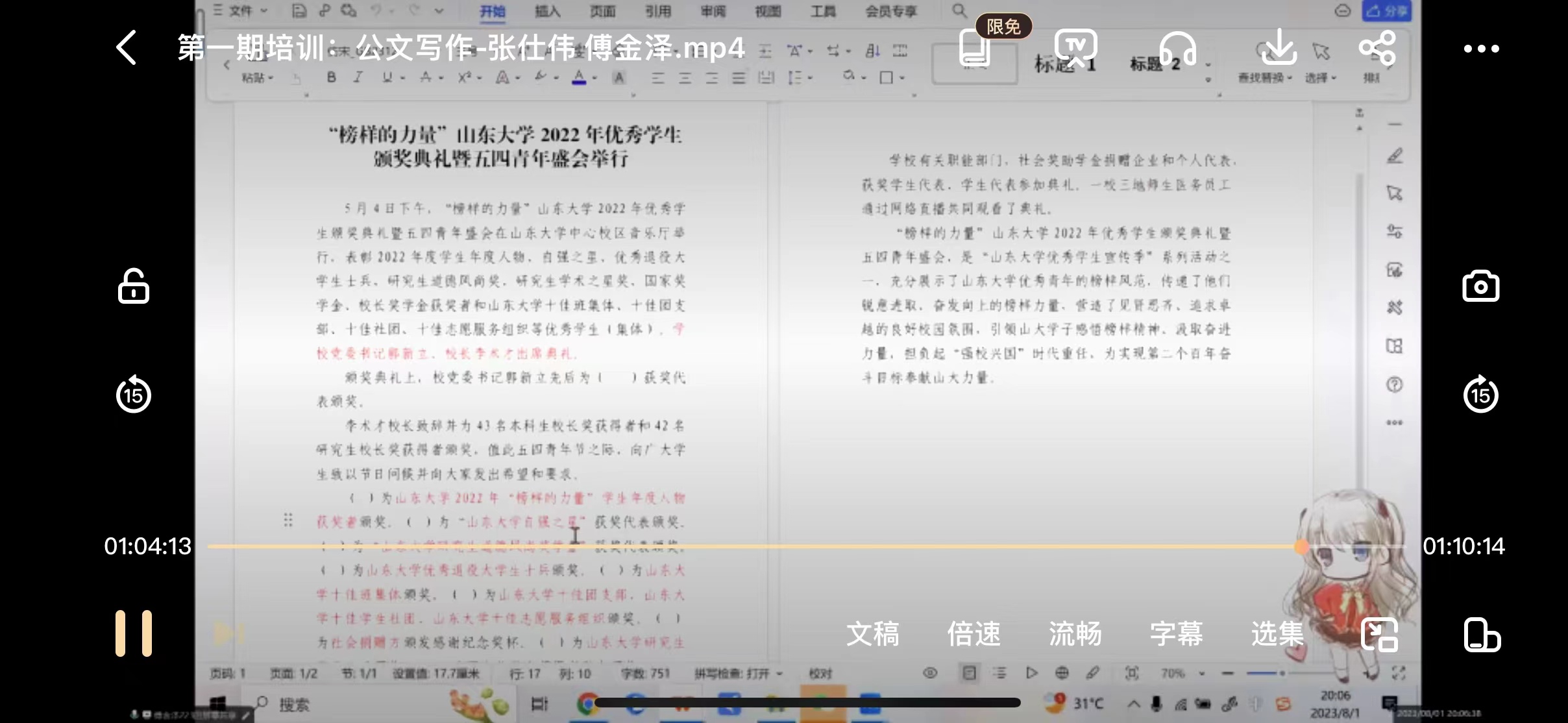Cast the video to a TV
Image resolution: width=1568 pixels, height=723 pixels.
(1075, 48)
